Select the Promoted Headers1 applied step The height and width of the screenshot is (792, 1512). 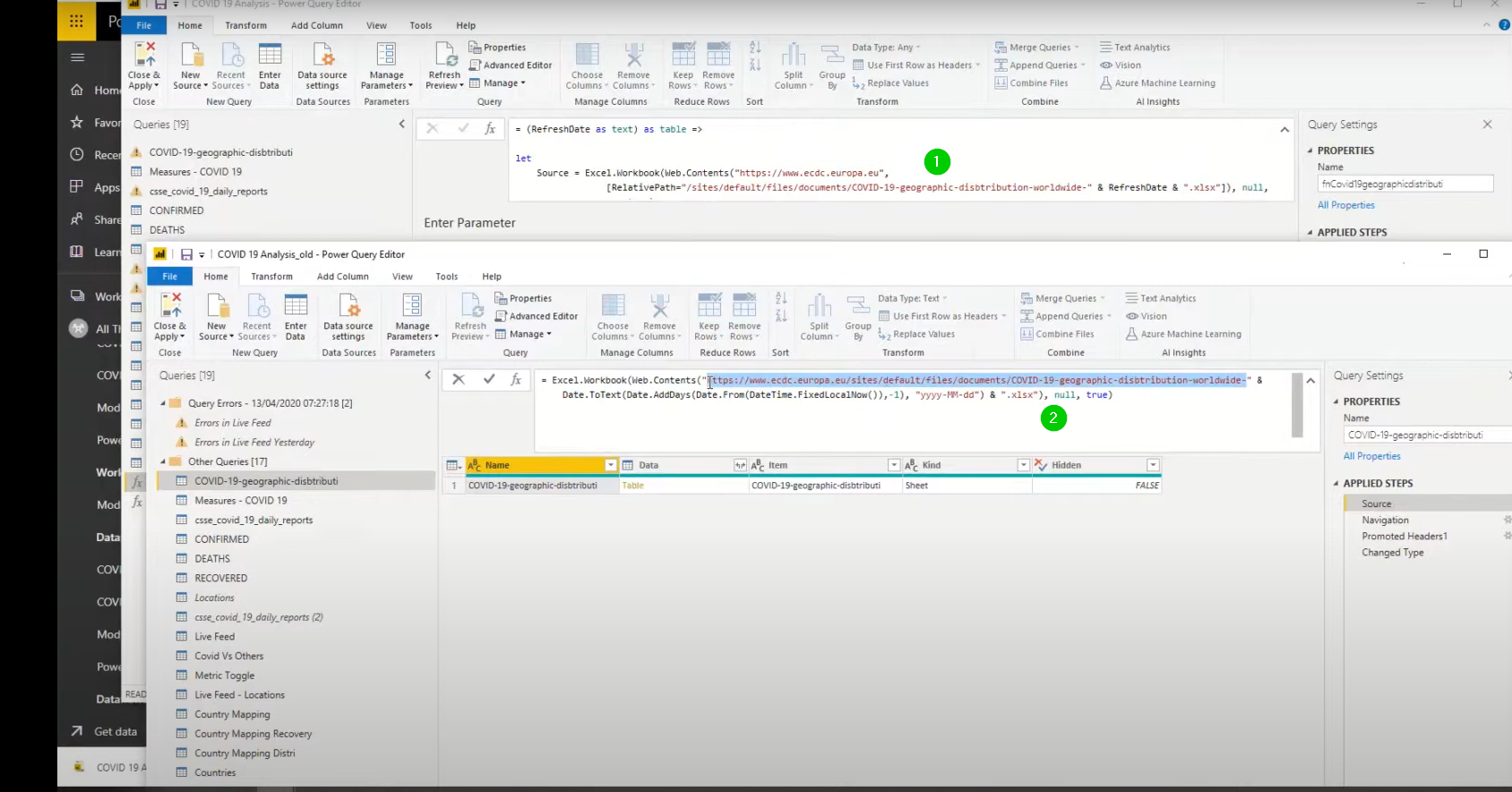(x=1404, y=536)
